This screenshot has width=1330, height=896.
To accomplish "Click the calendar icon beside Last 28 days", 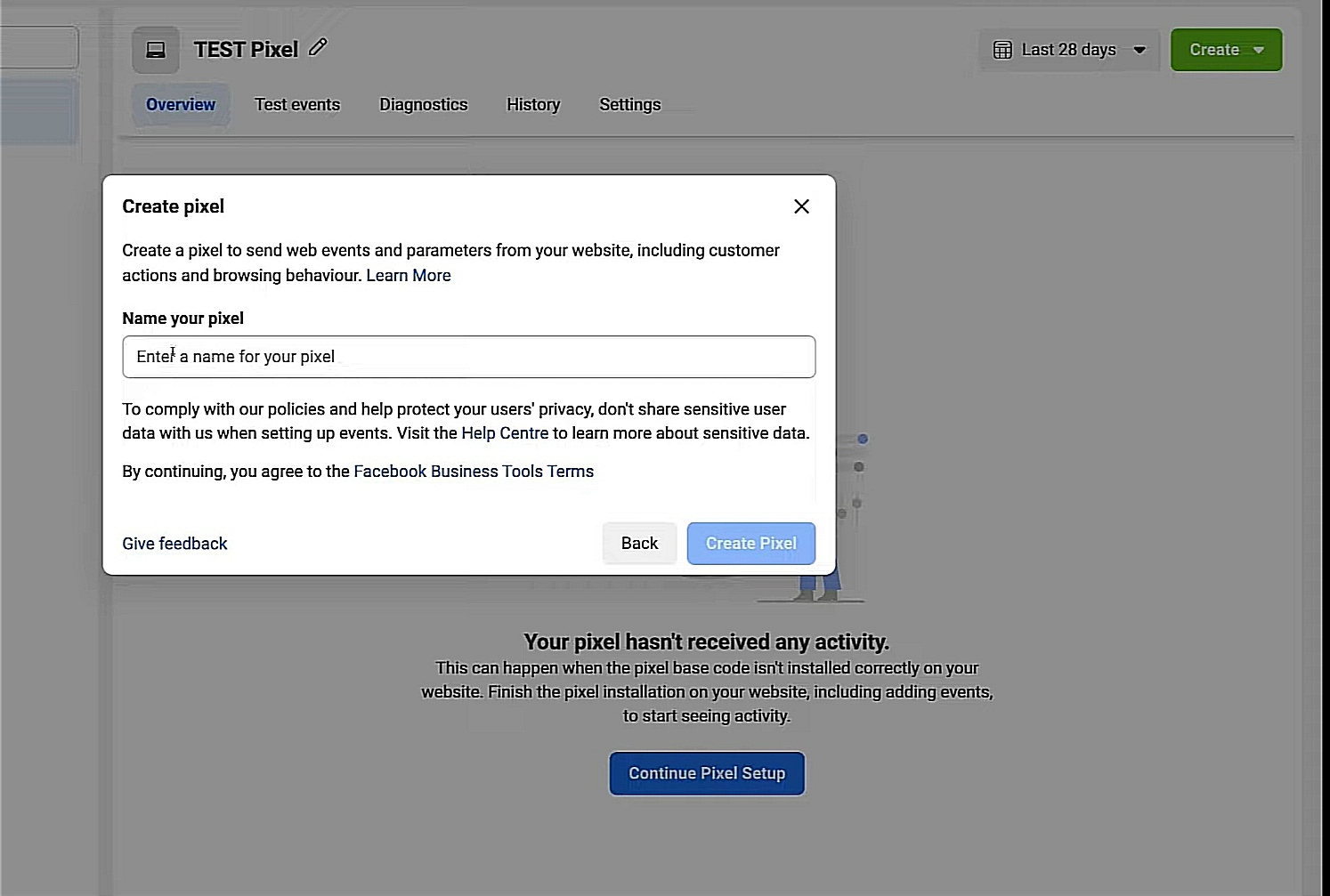I will [1002, 50].
